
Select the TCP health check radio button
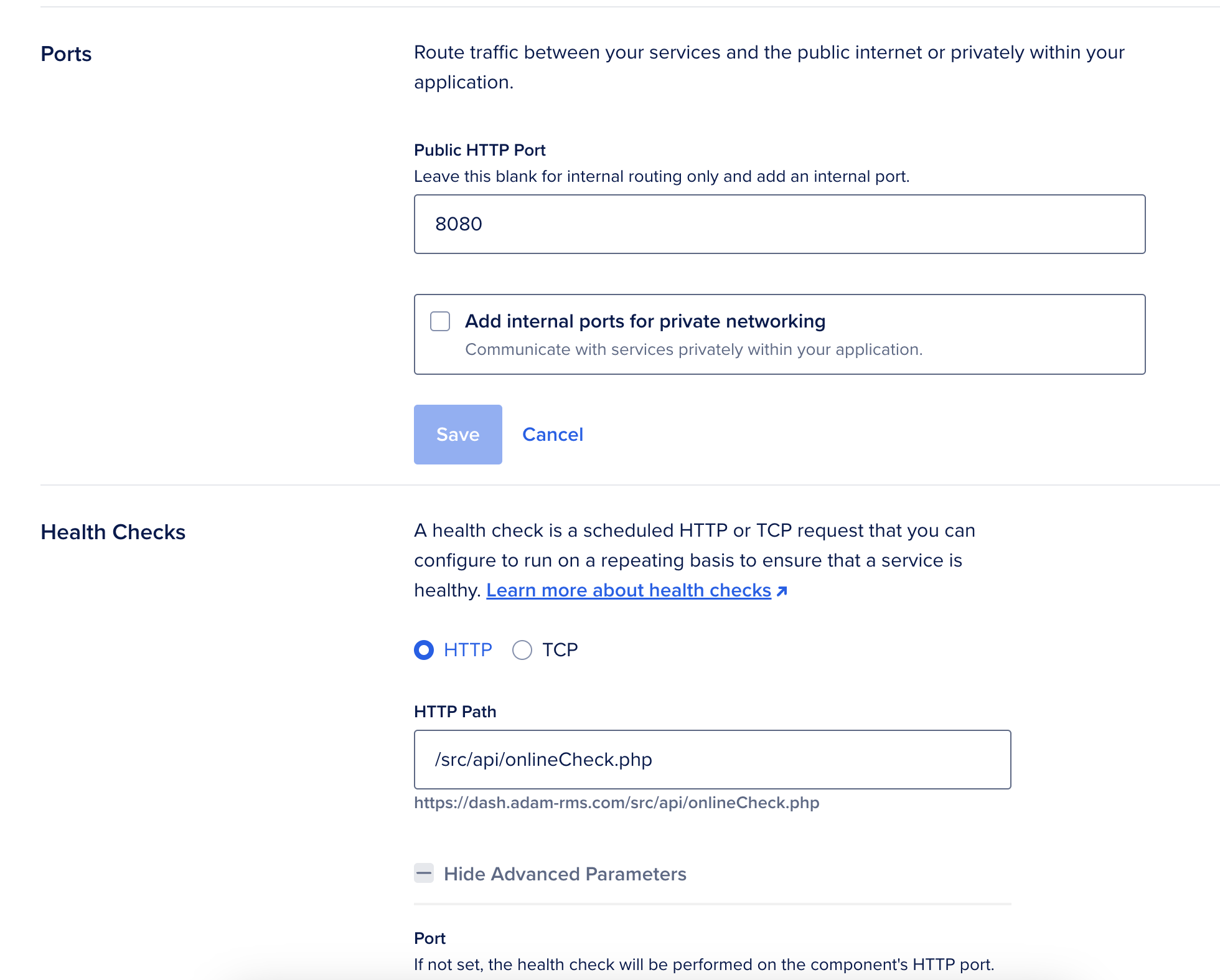point(522,650)
